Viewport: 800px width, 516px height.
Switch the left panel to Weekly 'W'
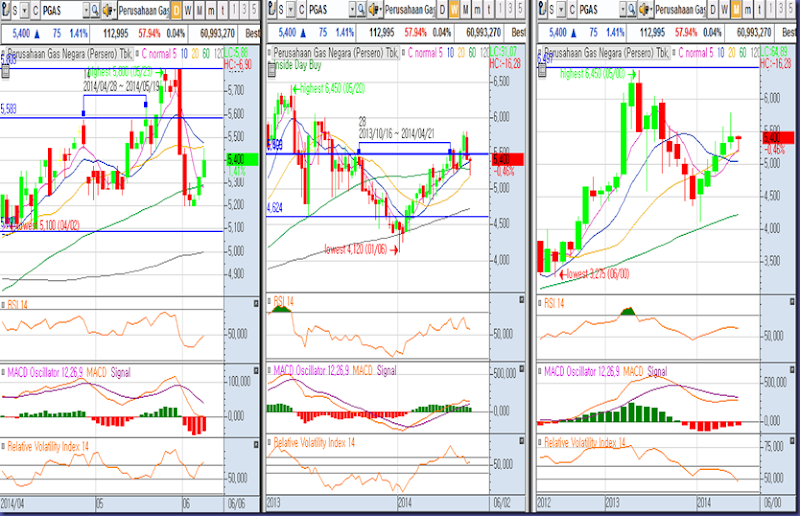pyautogui.click(x=187, y=9)
